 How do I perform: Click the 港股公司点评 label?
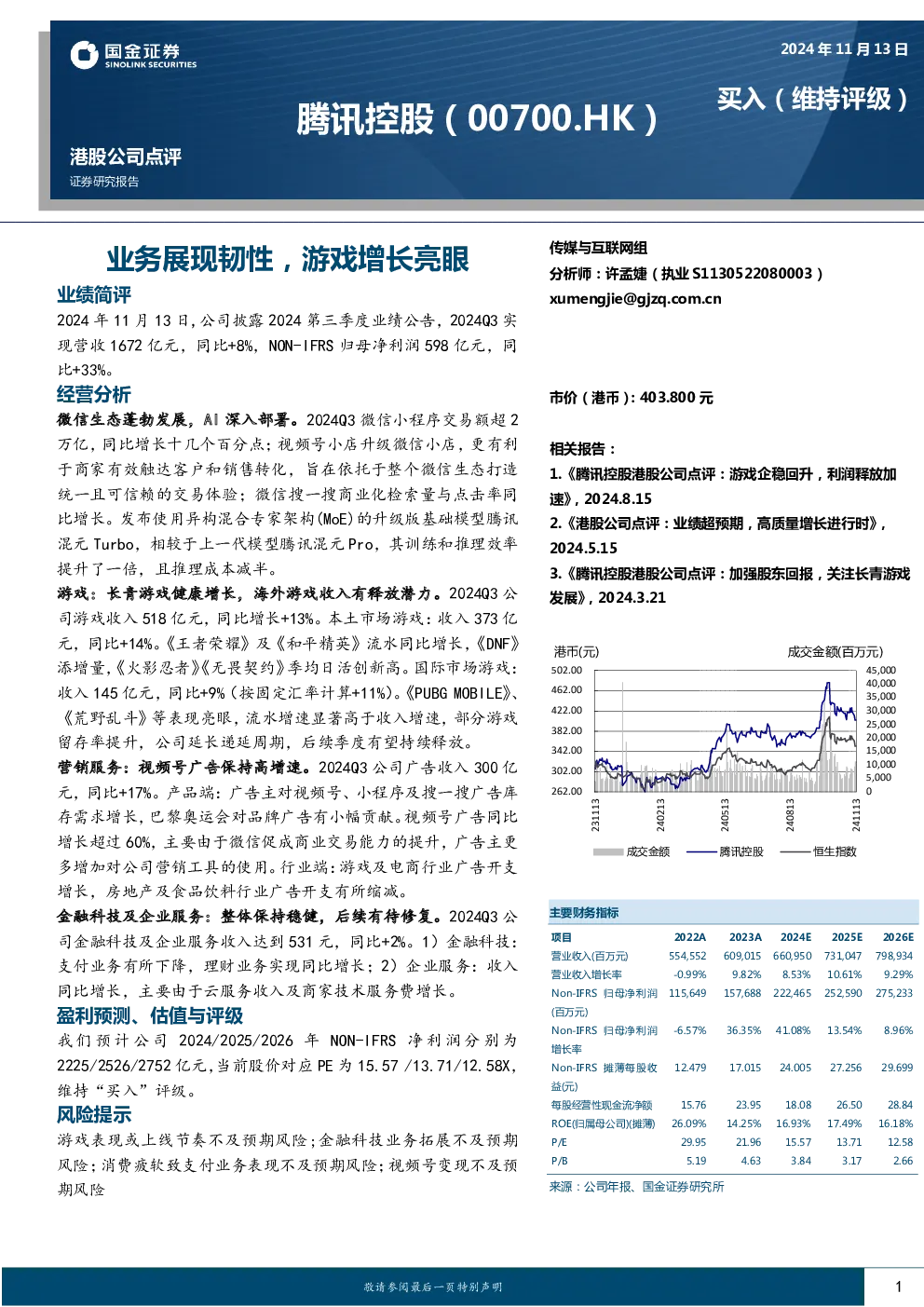(126, 157)
